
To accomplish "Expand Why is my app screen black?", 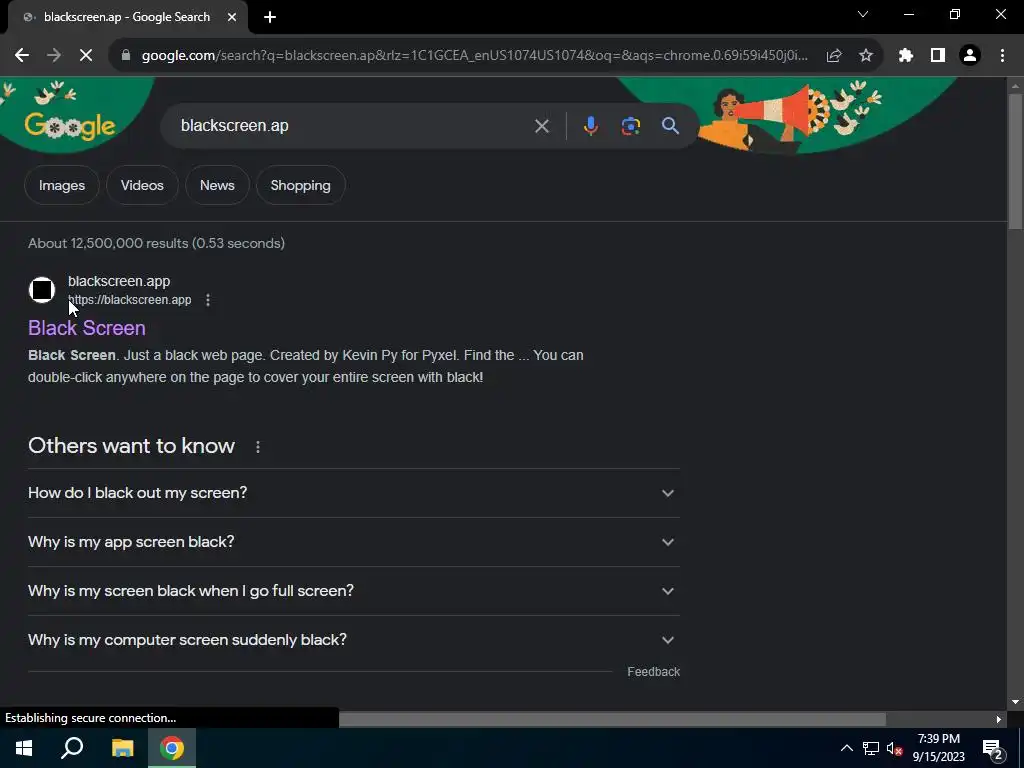I will (x=353, y=542).
